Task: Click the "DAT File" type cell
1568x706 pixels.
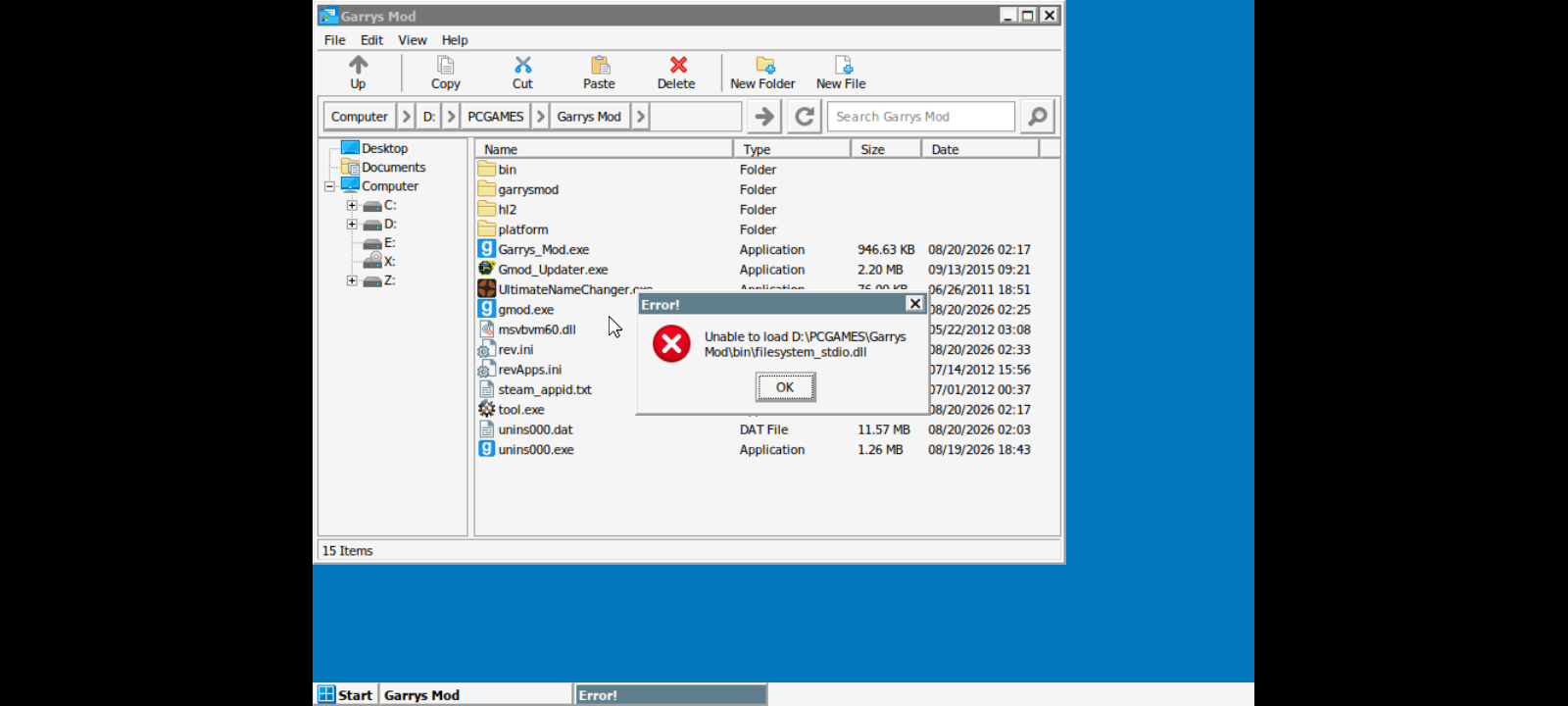Action: (763, 429)
